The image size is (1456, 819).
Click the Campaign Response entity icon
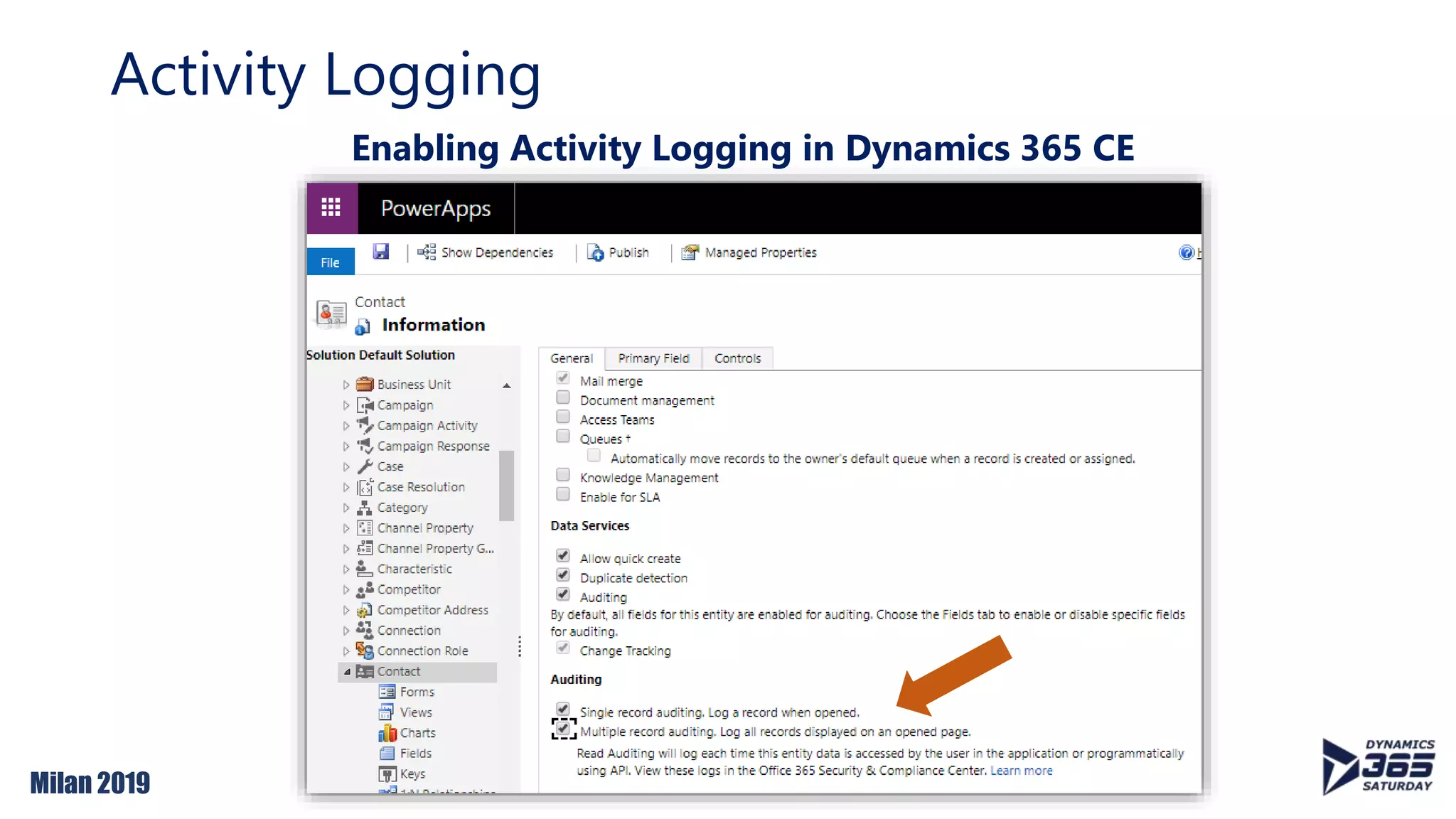[x=365, y=446]
